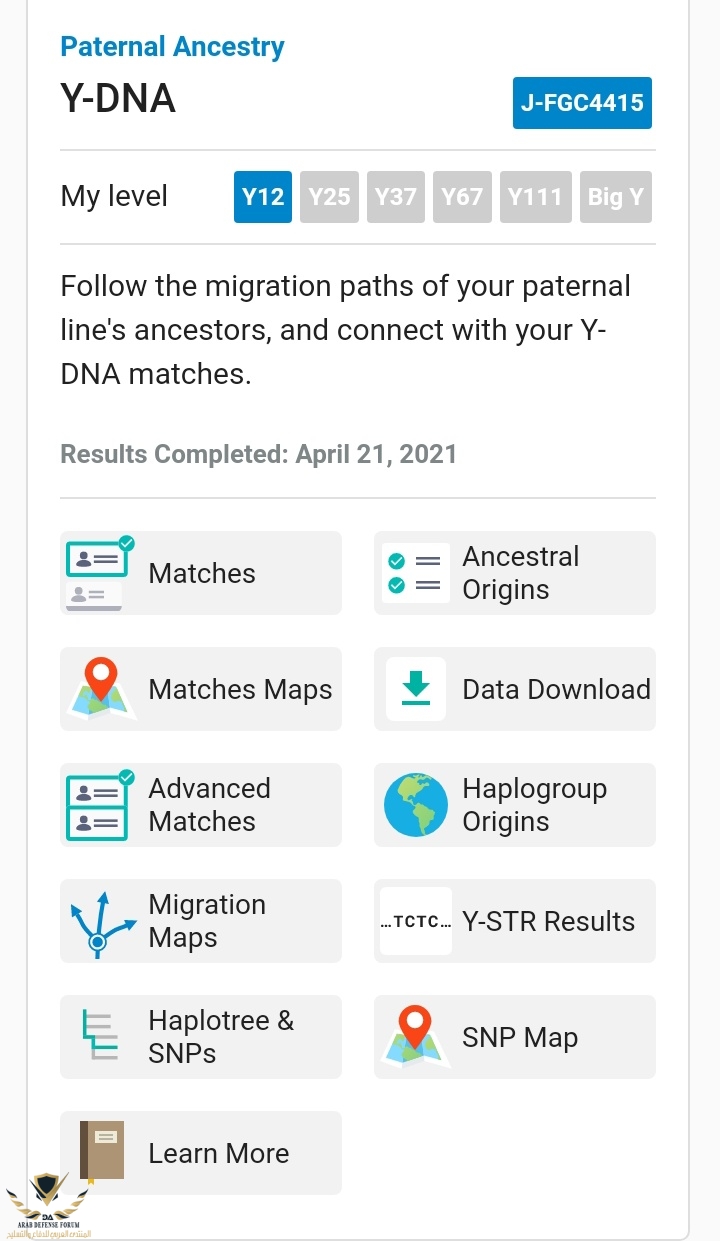This screenshot has height=1241, width=720.
Task: Switch to the Y37 level
Action: (395, 196)
